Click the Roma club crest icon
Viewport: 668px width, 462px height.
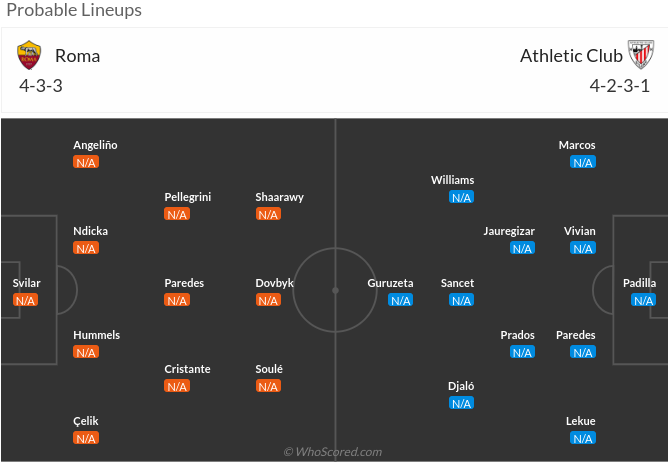[x=29, y=55]
